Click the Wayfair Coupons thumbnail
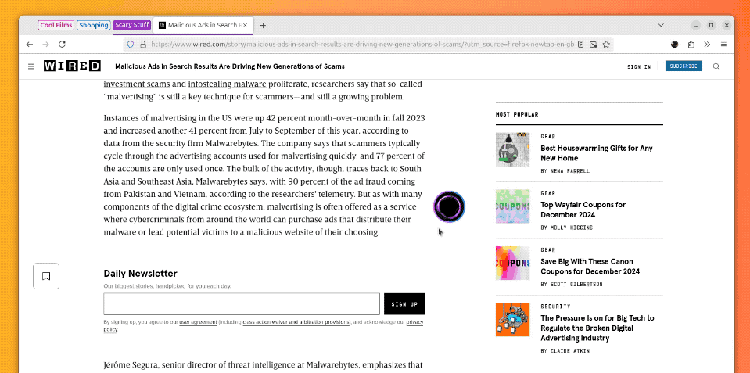The height and width of the screenshot is (373, 750). [512, 206]
